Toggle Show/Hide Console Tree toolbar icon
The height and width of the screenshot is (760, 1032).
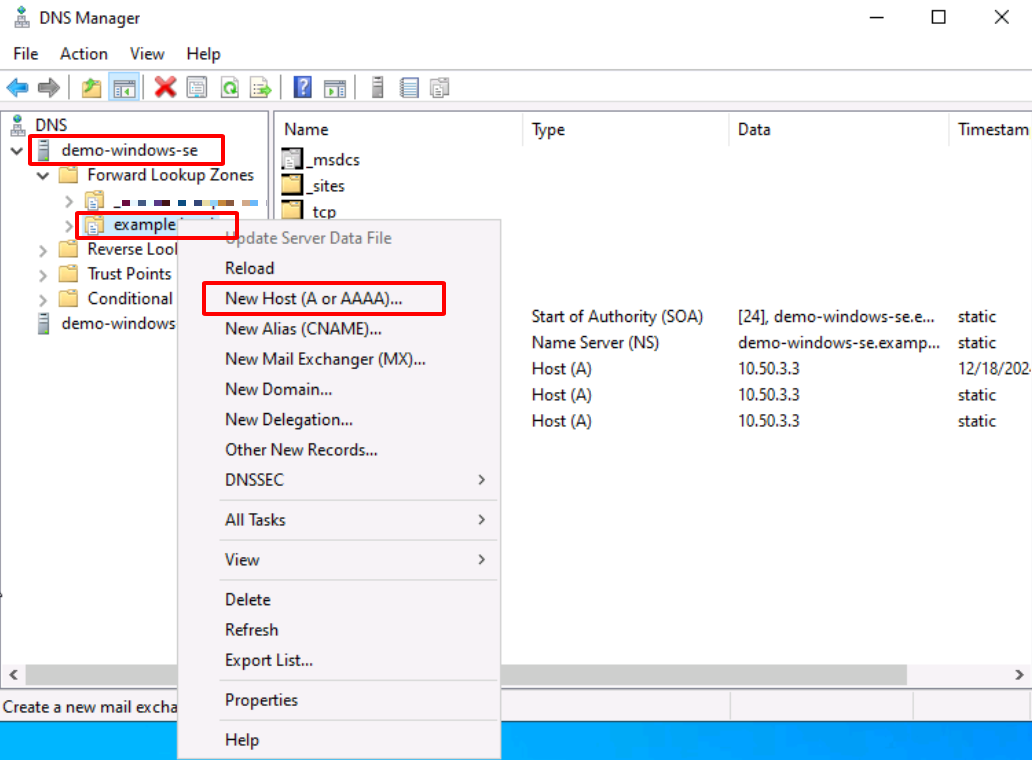tap(123, 88)
